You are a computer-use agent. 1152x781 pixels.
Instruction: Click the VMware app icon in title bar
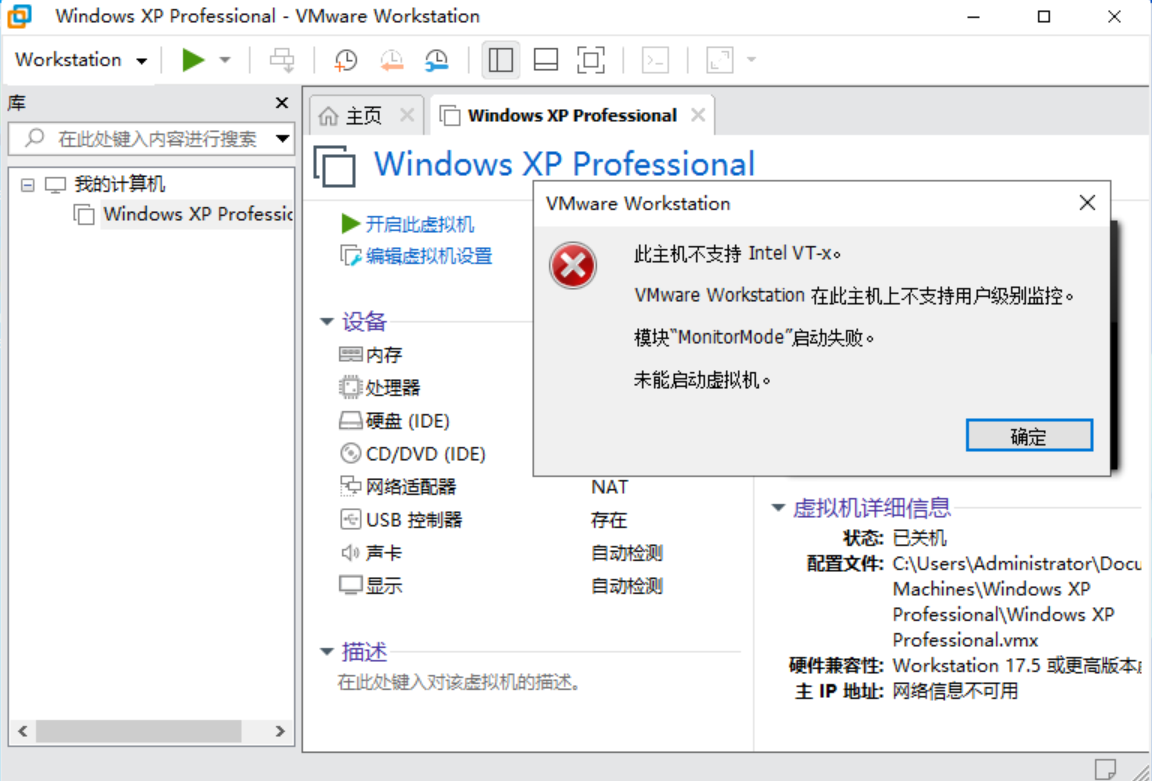(x=19, y=16)
